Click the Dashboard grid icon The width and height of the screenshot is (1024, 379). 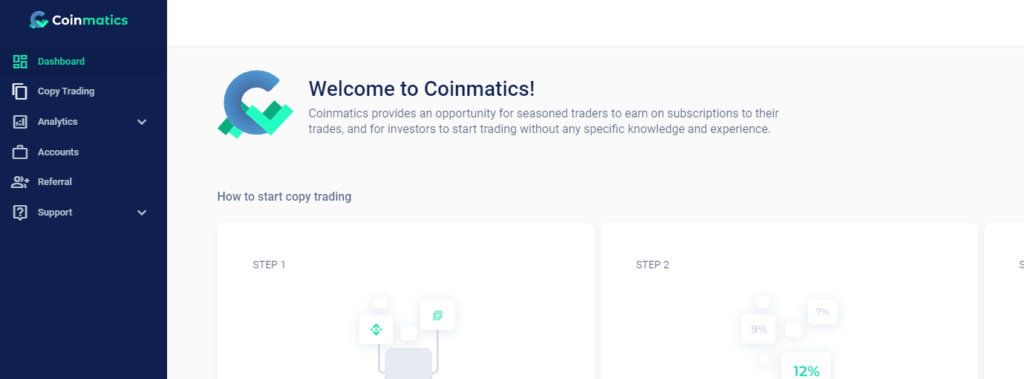pyautogui.click(x=20, y=61)
